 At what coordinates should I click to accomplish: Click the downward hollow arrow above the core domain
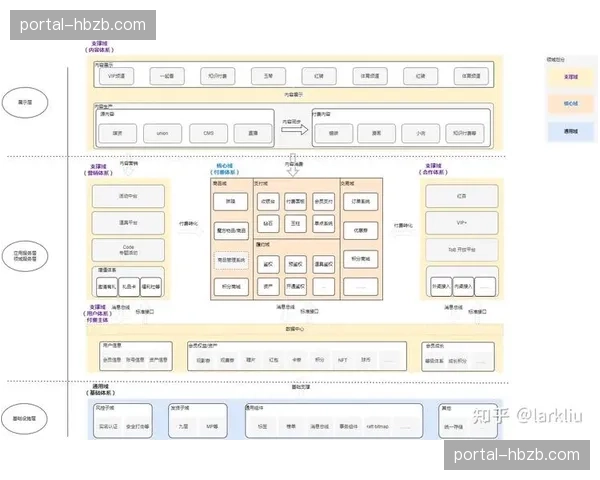(293, 161)
